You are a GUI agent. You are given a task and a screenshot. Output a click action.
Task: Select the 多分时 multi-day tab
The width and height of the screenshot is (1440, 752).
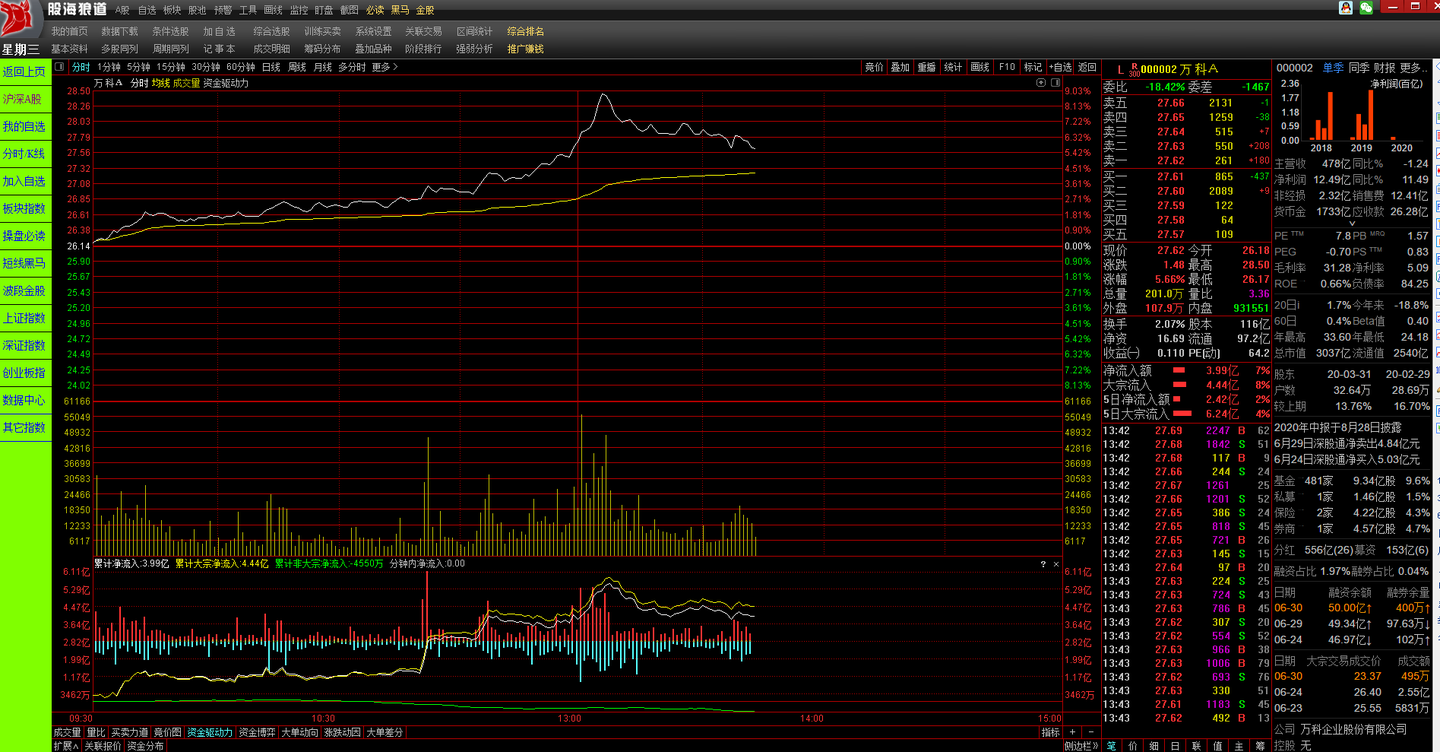pos(352,67)
